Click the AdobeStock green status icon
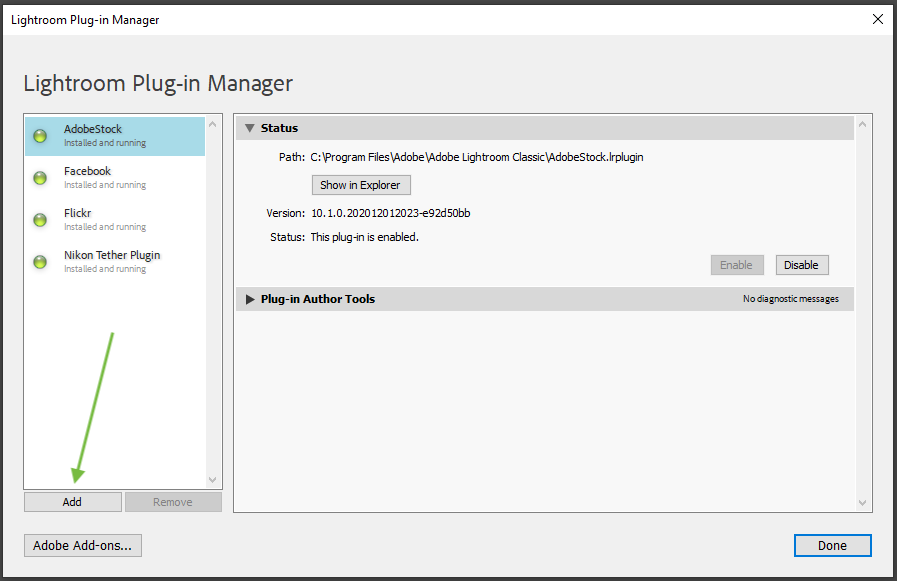 tap(40, 136)
